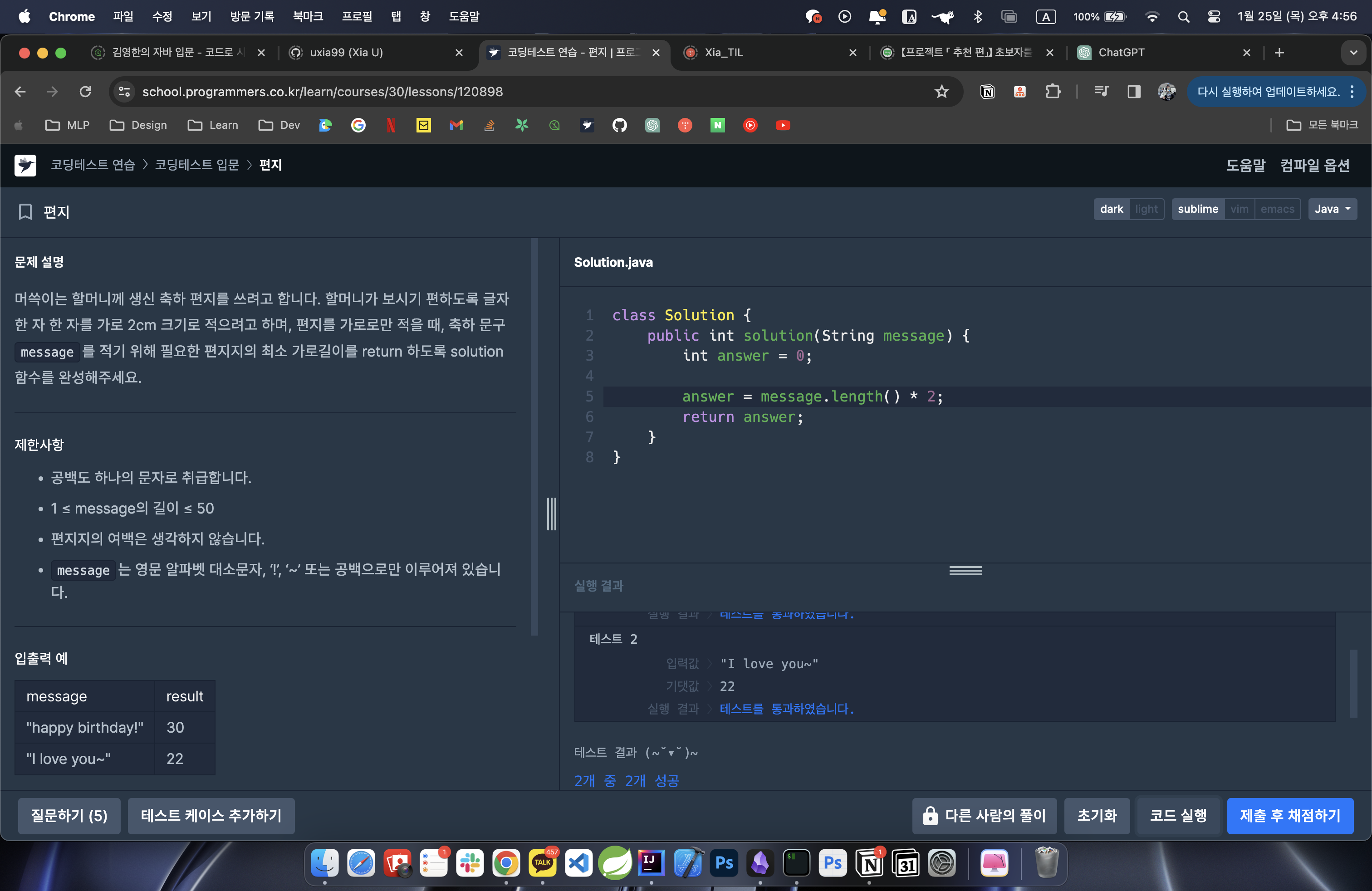The height and width of the screenshot is (891, 1372).
Task: Open the Chrome extensions puzzle icon
Action: [x=1053, y=92]
